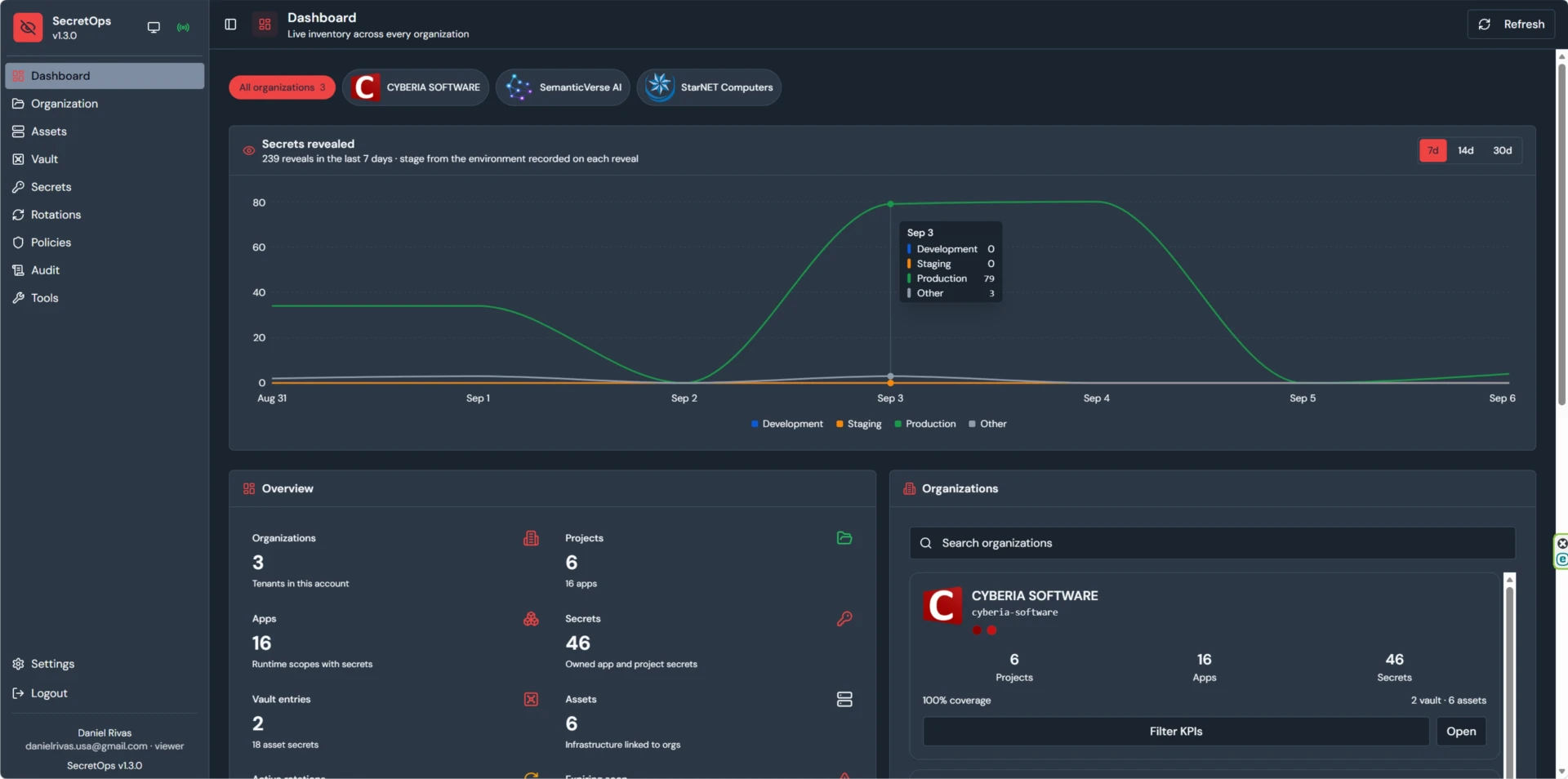Click the Settings gear icon in the sidebar
The width and height of the screenshot is (1568, 779).
pos(18,664)
